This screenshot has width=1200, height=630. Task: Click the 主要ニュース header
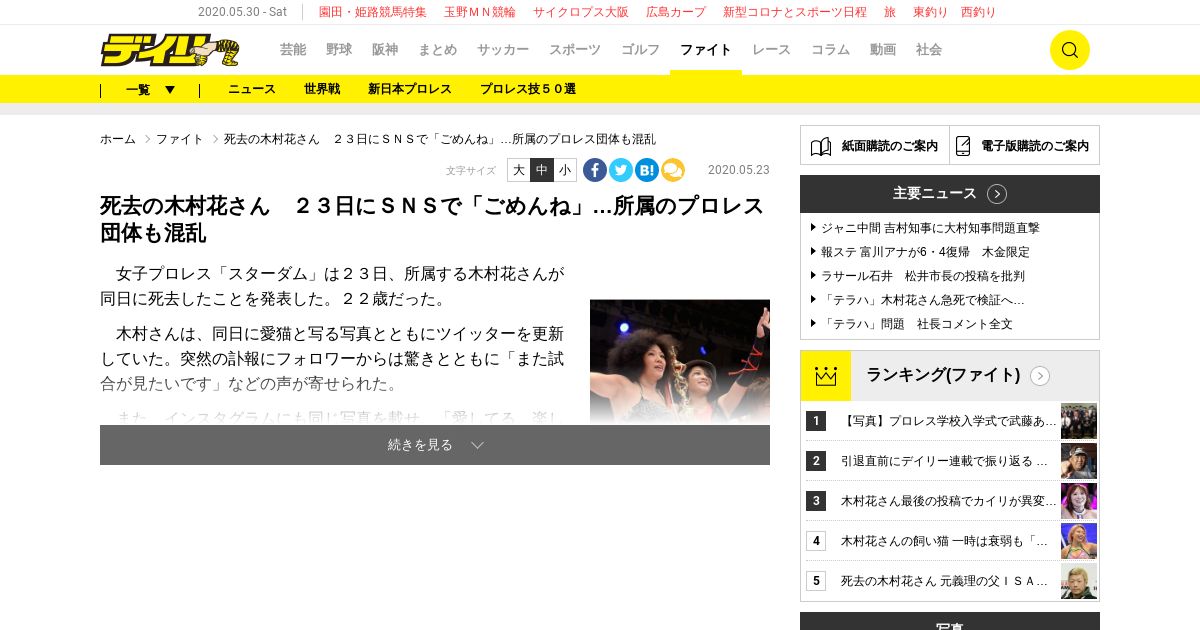(x=950, y=194)
